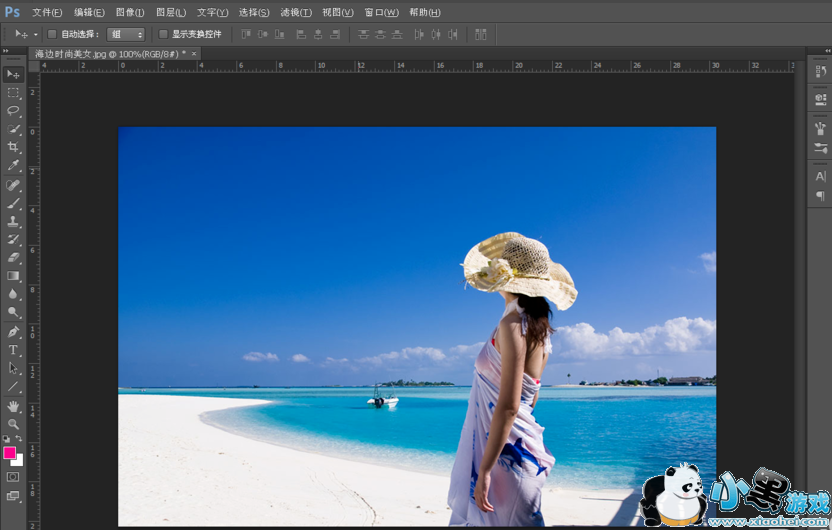Viewport: 832px width, 530px height.
Task: Open the Paragraph panel icon
Action: tap(821, 196)
